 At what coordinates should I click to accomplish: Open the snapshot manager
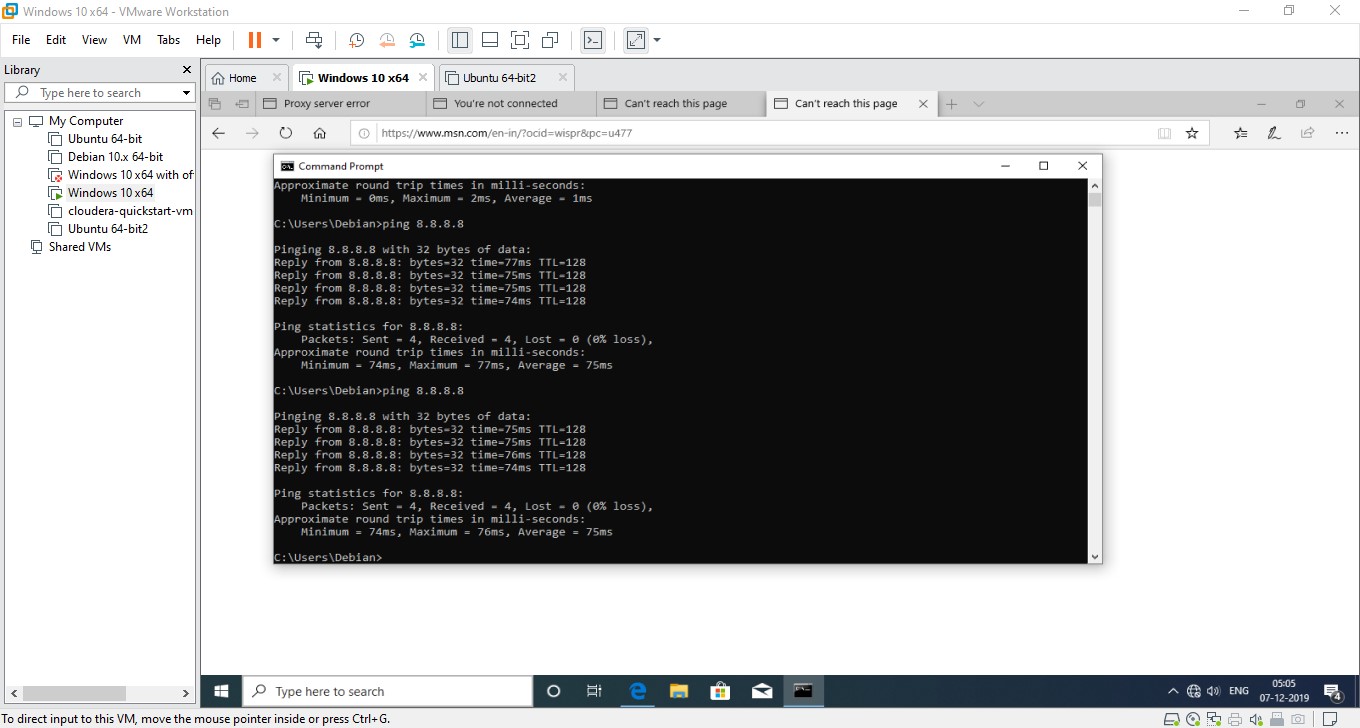(x=417, y=40)
